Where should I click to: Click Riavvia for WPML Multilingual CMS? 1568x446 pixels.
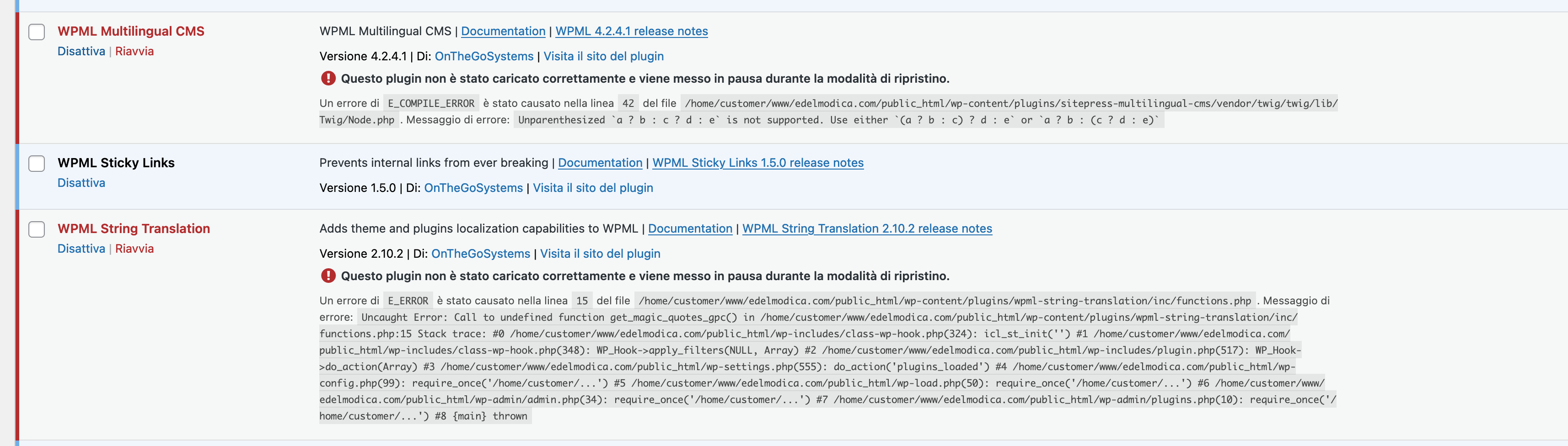click(x=134, y=51)
